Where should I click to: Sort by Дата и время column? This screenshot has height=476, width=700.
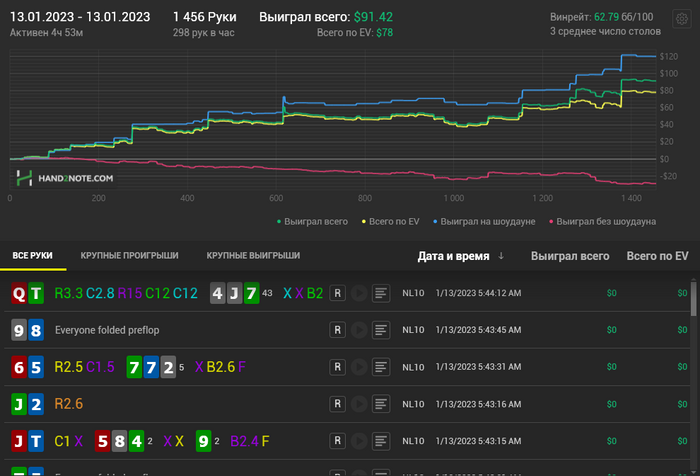tap(453, 256)
